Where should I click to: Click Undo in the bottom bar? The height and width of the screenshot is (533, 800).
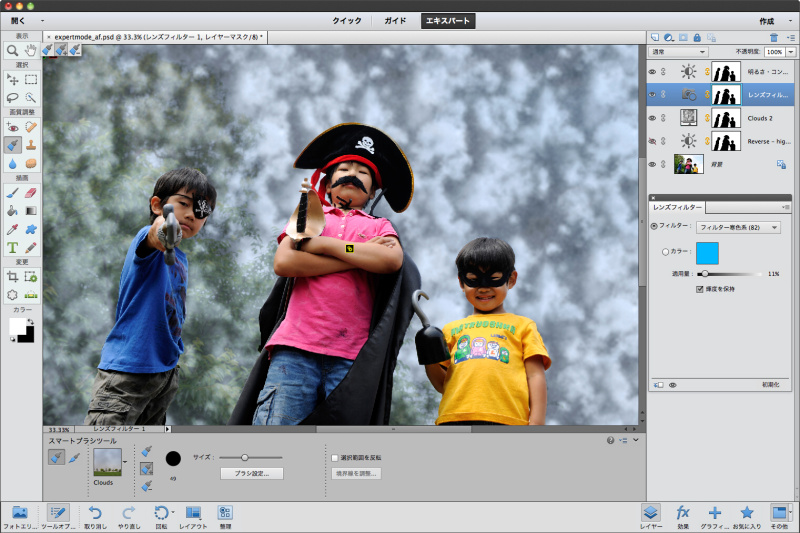pos(95,517)
